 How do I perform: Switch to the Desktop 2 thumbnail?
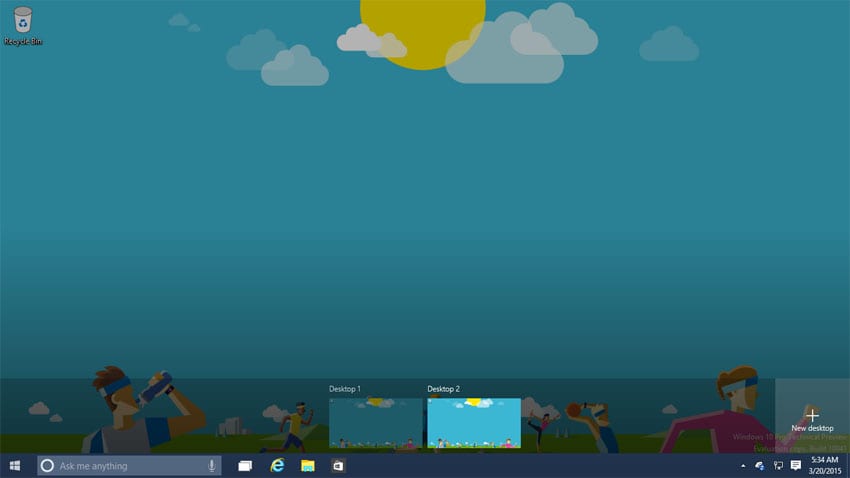[474, 423]
